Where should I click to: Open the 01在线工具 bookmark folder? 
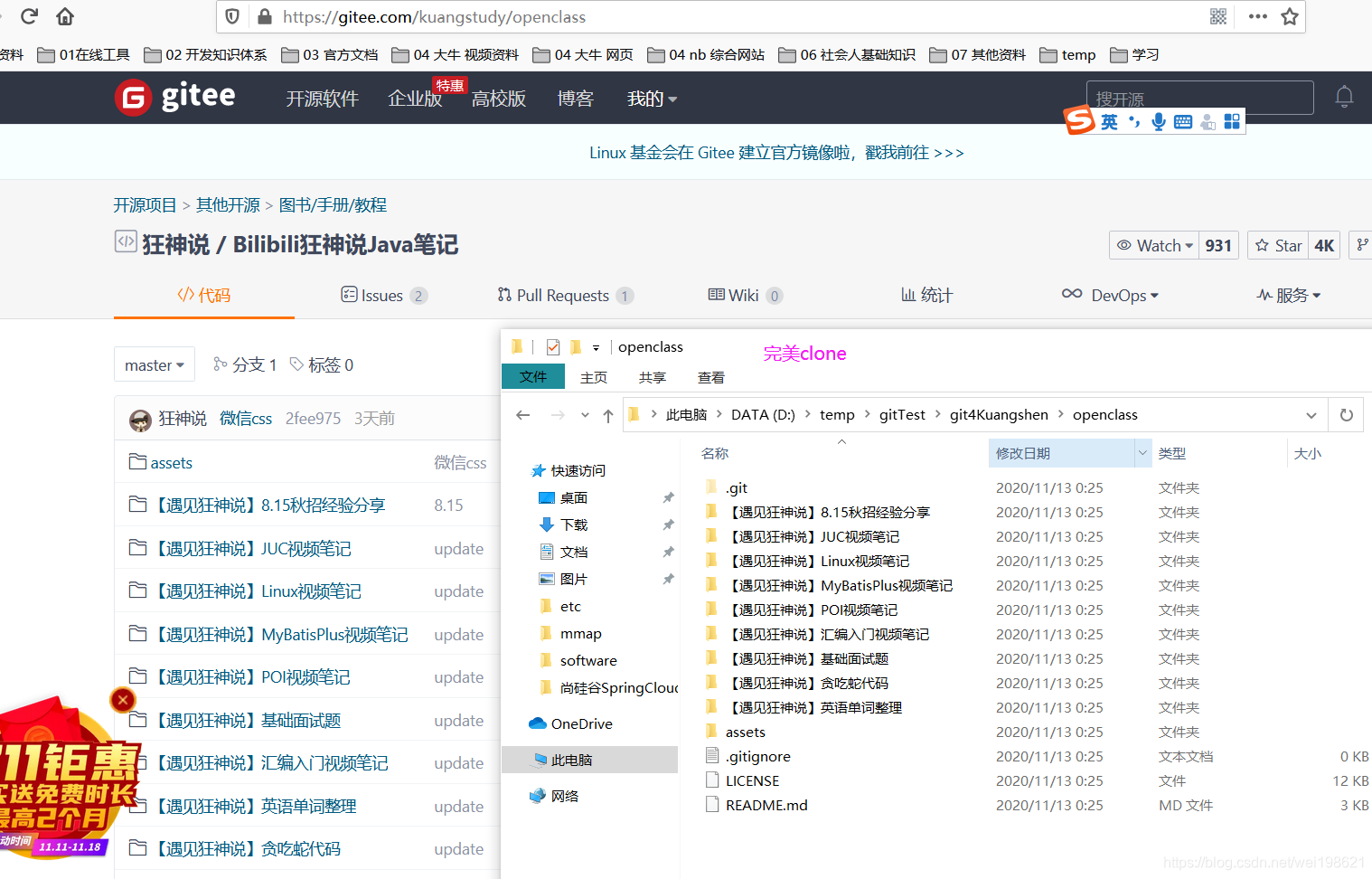click(84, 54)
